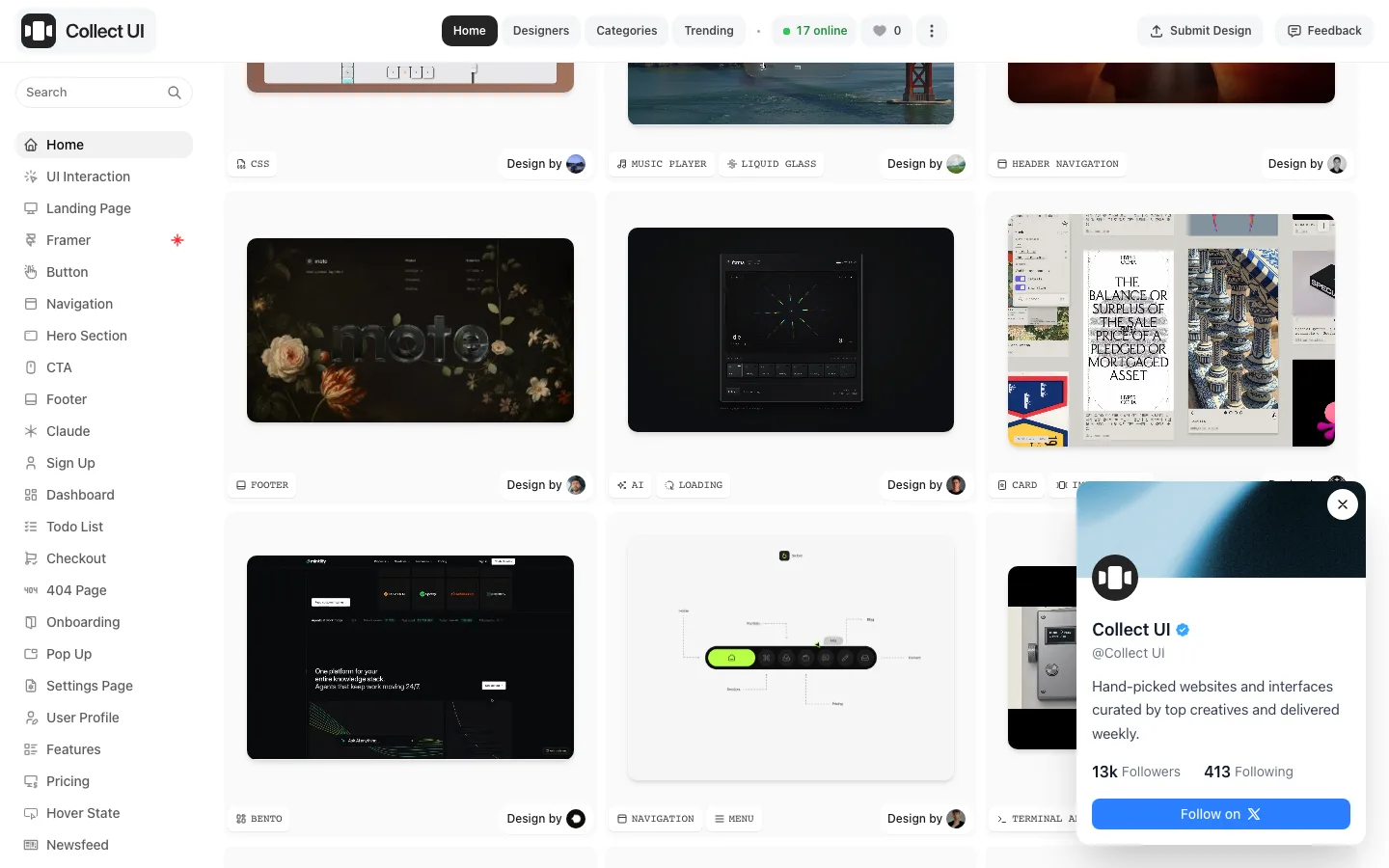Click the 13k Followers count
The image size is (1389, 868).
point(1136,772)
